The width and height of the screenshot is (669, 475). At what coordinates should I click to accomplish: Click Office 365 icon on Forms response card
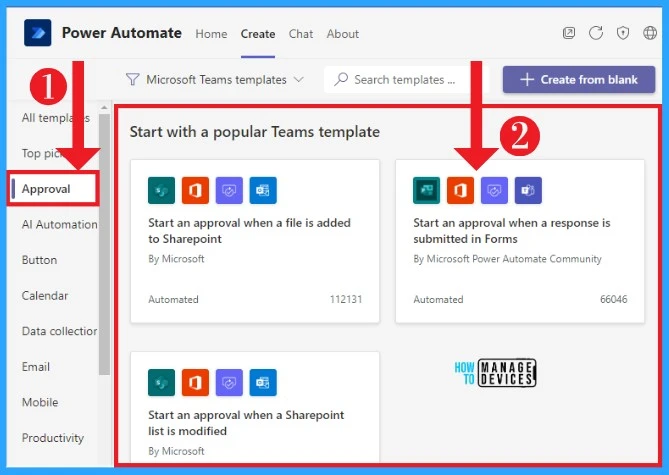460,190
